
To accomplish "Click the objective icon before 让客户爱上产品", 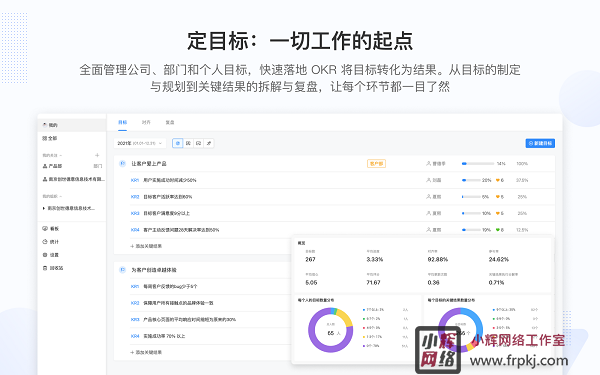I will tap(122, 164).
